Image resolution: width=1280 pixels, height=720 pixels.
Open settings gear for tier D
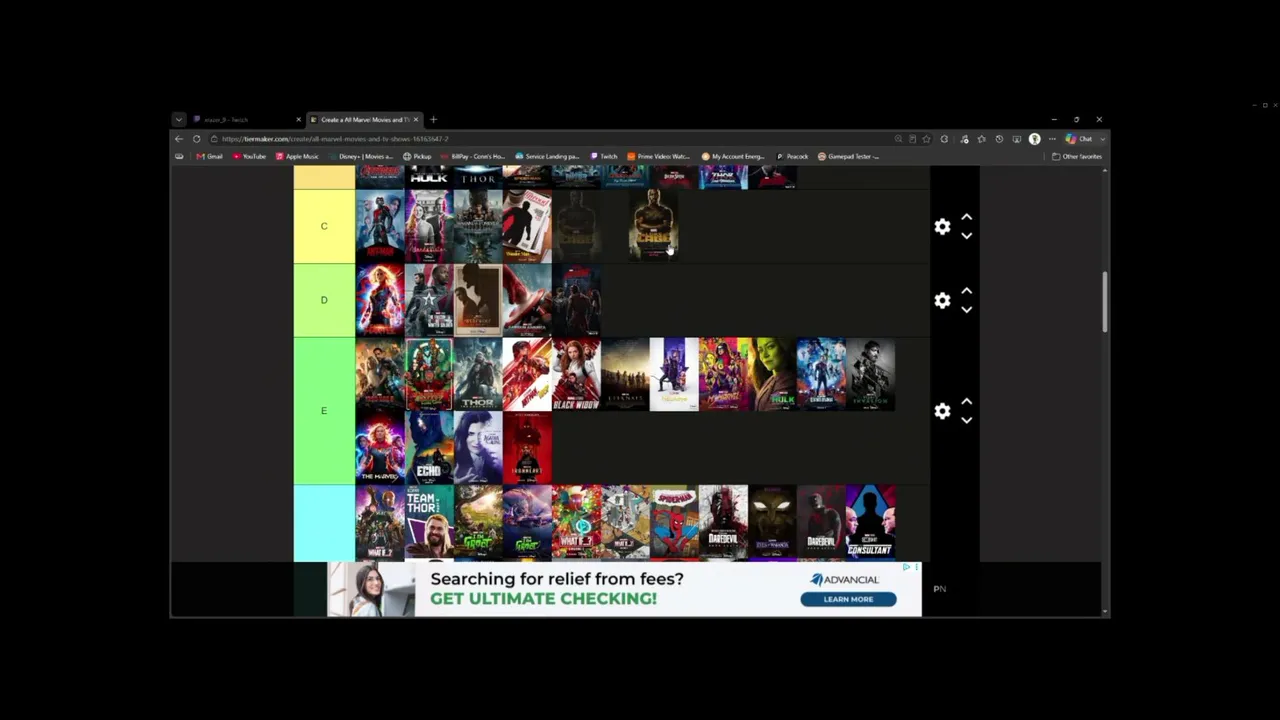(x=942, y=301)
